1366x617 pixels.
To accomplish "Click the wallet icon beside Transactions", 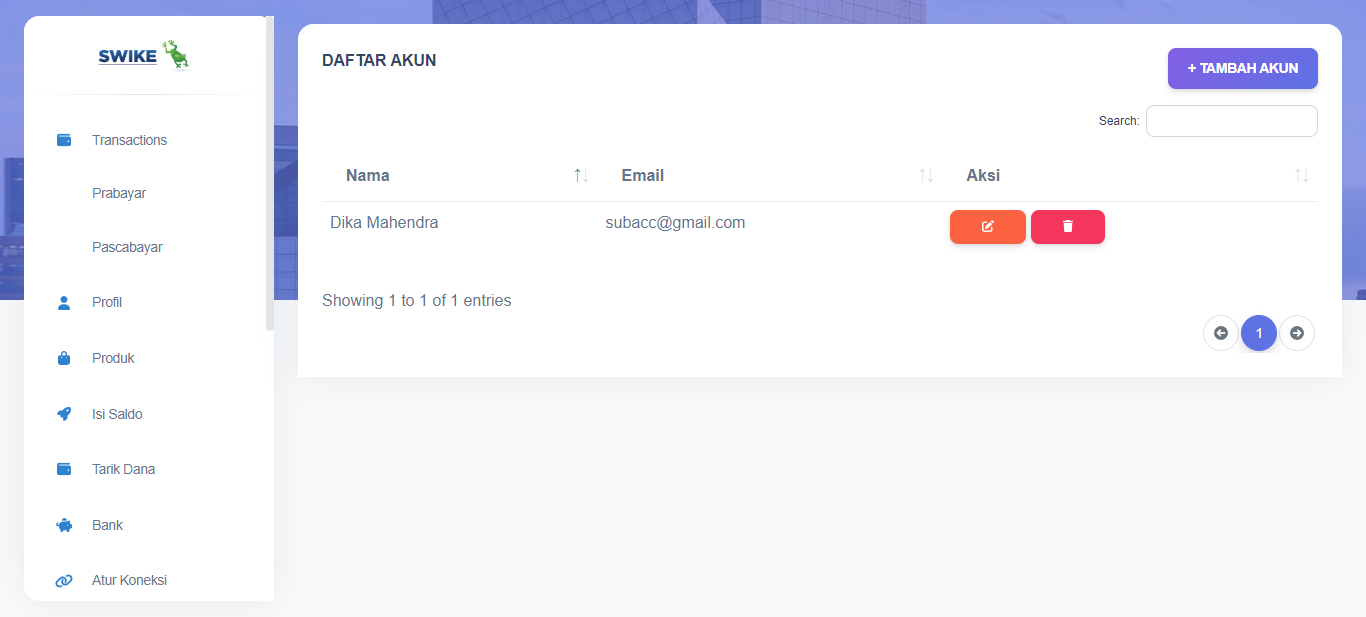I will 64,140.
